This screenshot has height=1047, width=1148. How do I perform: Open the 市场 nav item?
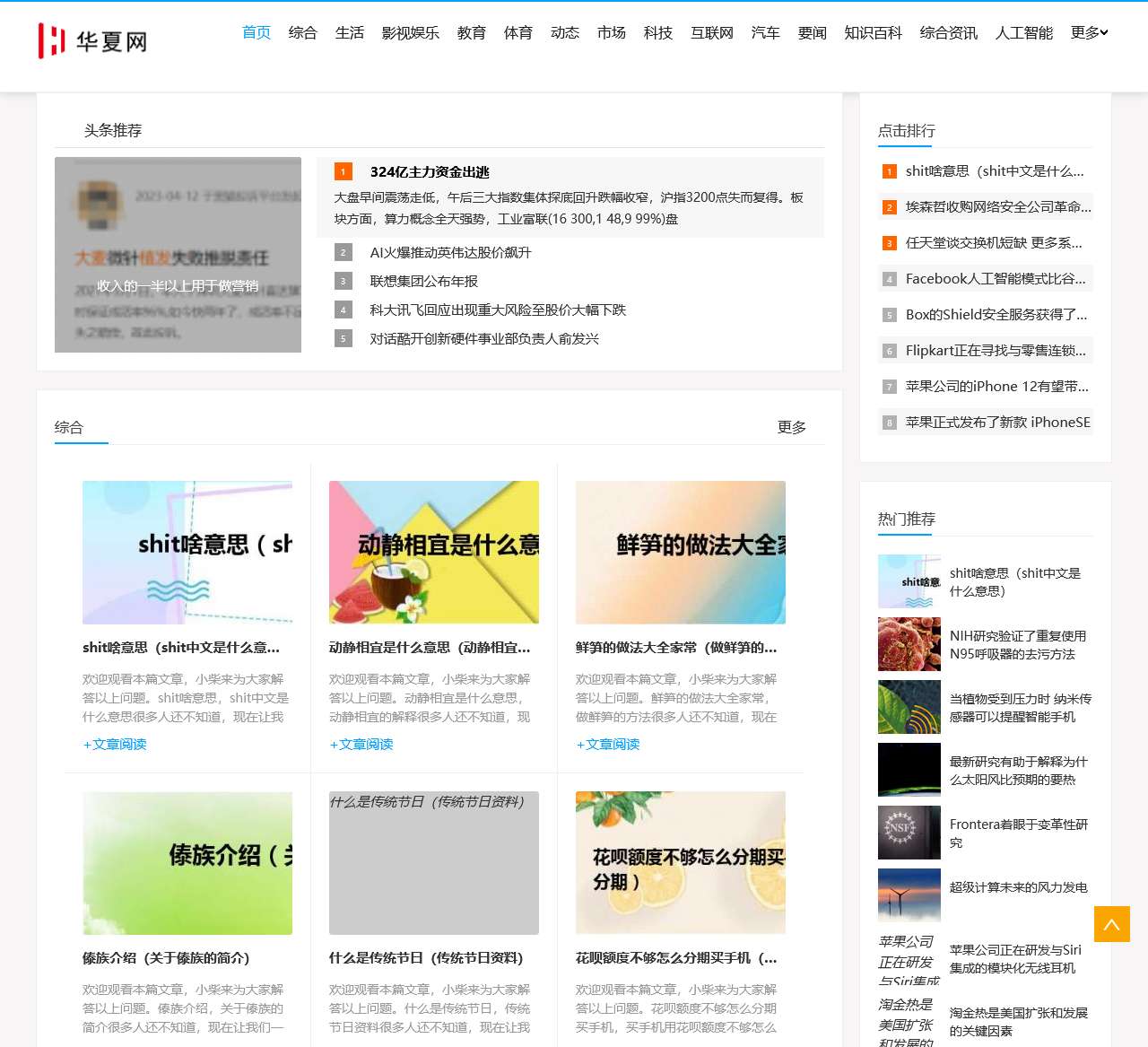612,32
